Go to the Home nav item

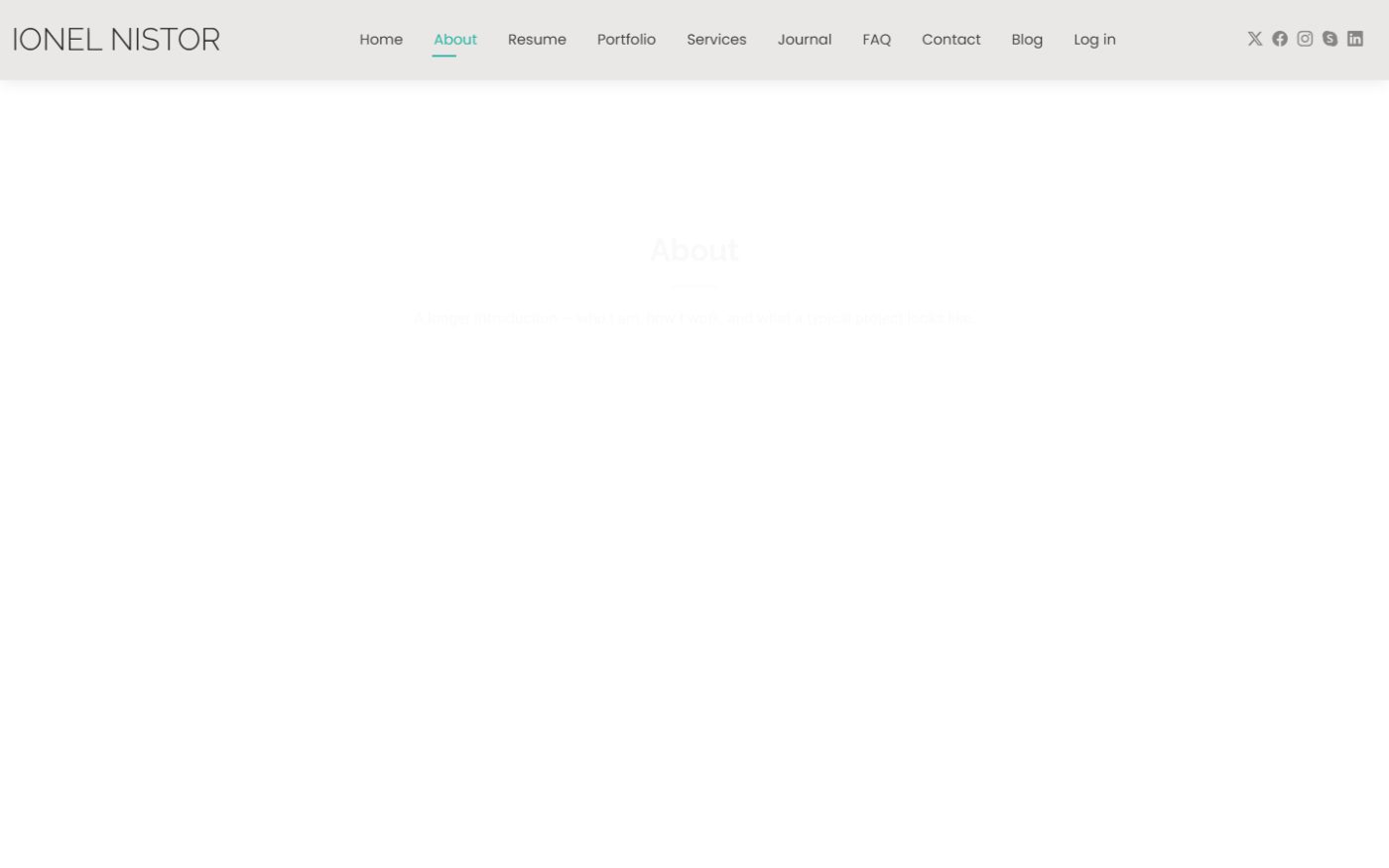(381, 40)
